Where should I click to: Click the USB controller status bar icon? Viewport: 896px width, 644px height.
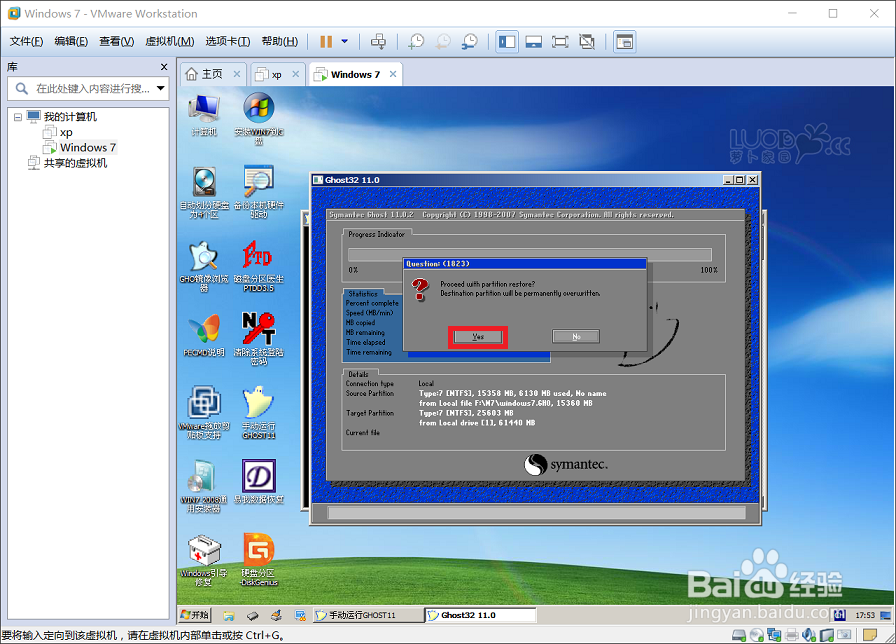827,635
